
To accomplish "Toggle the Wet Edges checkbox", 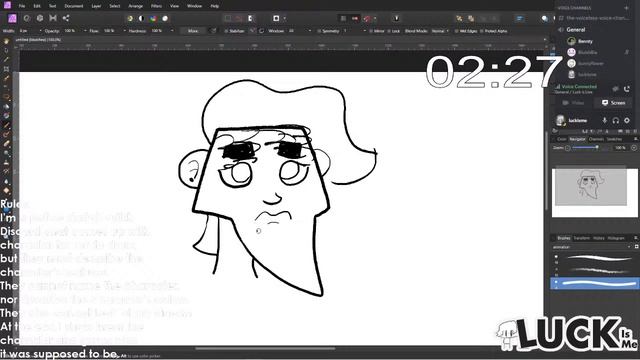I will pos(457,31).
